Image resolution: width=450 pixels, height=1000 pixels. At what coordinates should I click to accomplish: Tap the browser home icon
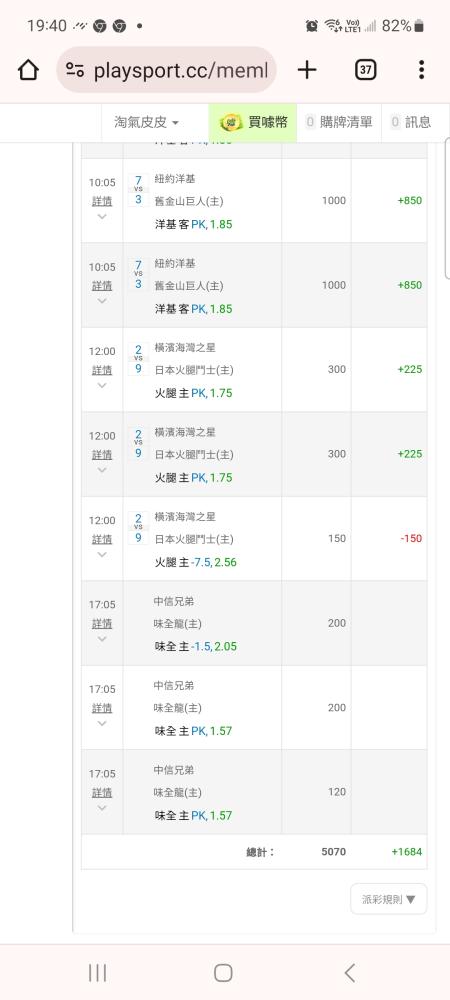(28, 70)
